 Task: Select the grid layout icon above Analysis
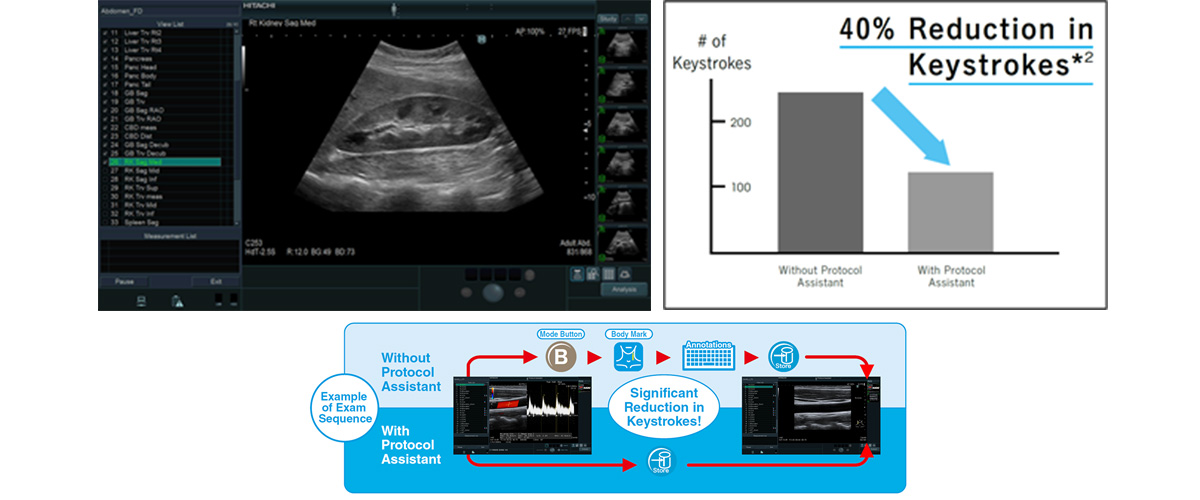[609, 274]
